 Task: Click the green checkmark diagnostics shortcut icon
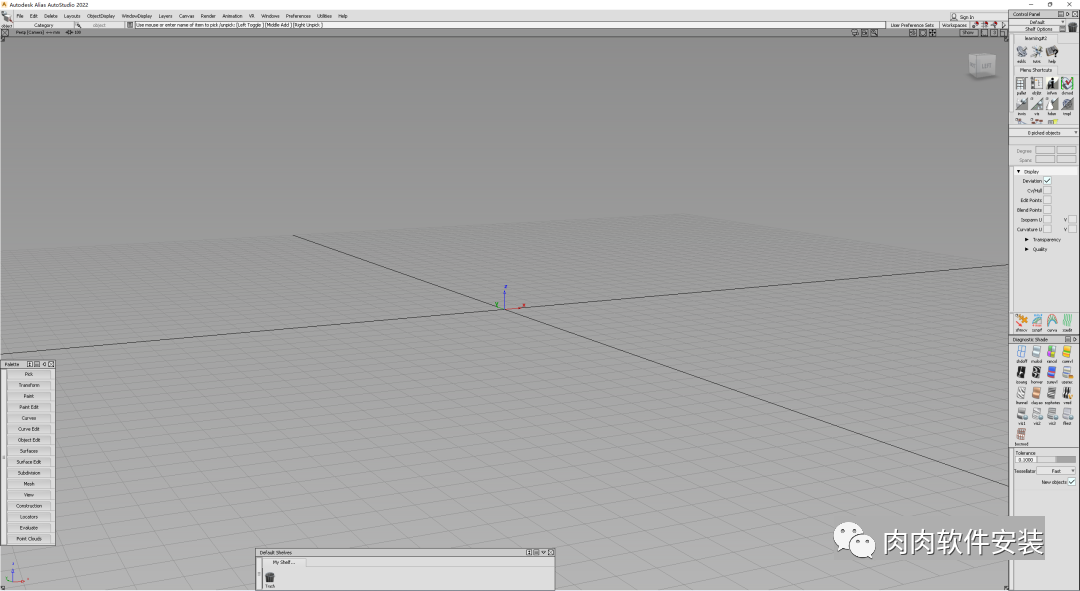point(1067,83)
